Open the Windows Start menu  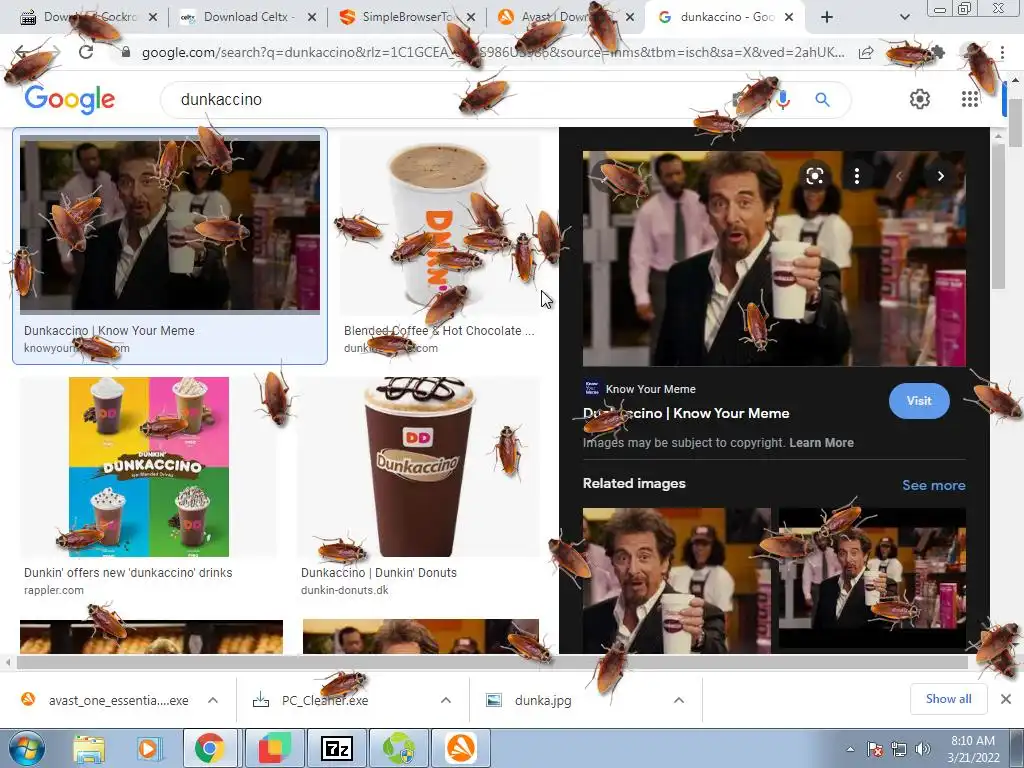click(x=26, y=748)
